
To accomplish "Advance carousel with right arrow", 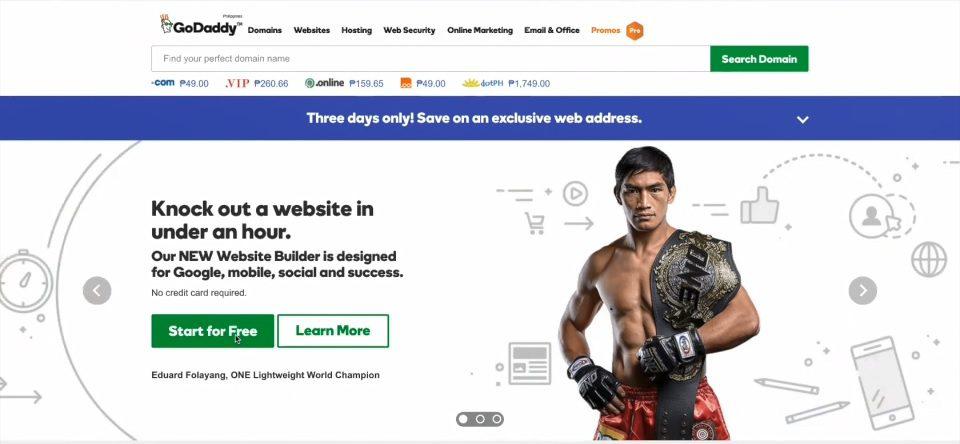I will pos(863,290).
